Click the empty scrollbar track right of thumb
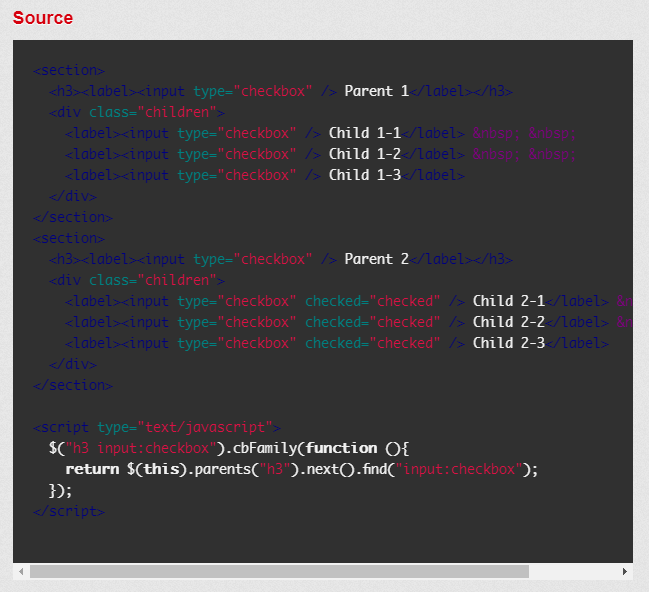The width and height of the screenshot is (649, 592). (574, 572)
